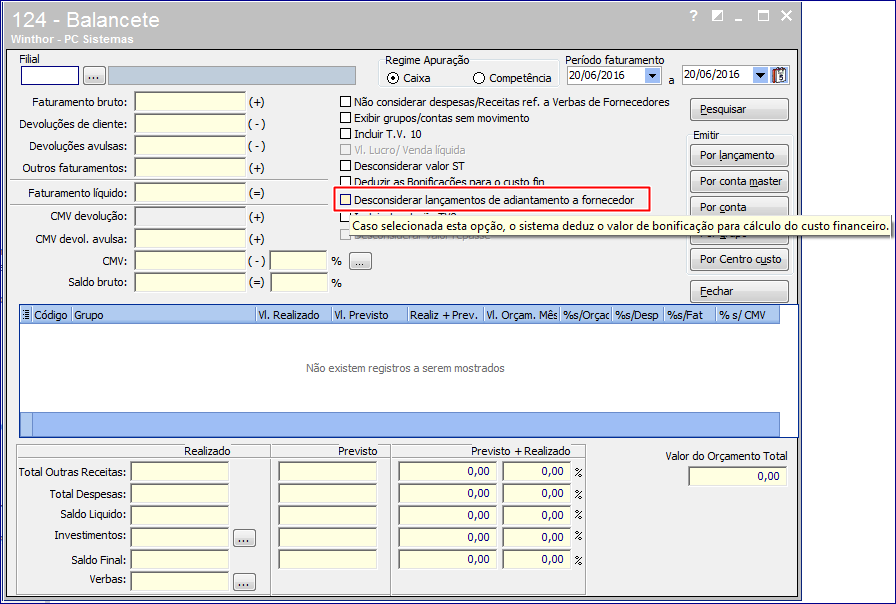
Task: Click the Saldo bruto value field
Action: (190, 282)
